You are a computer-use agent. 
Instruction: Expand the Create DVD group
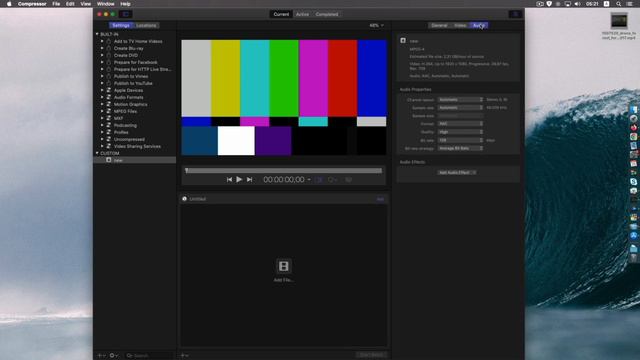pos(102,55)
